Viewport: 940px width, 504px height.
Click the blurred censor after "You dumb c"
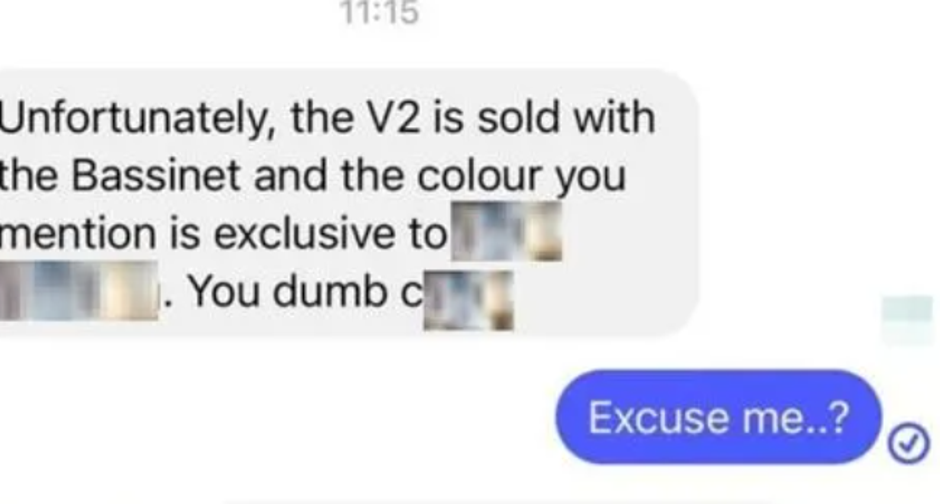pyautogui.click(x=468, y=300)
